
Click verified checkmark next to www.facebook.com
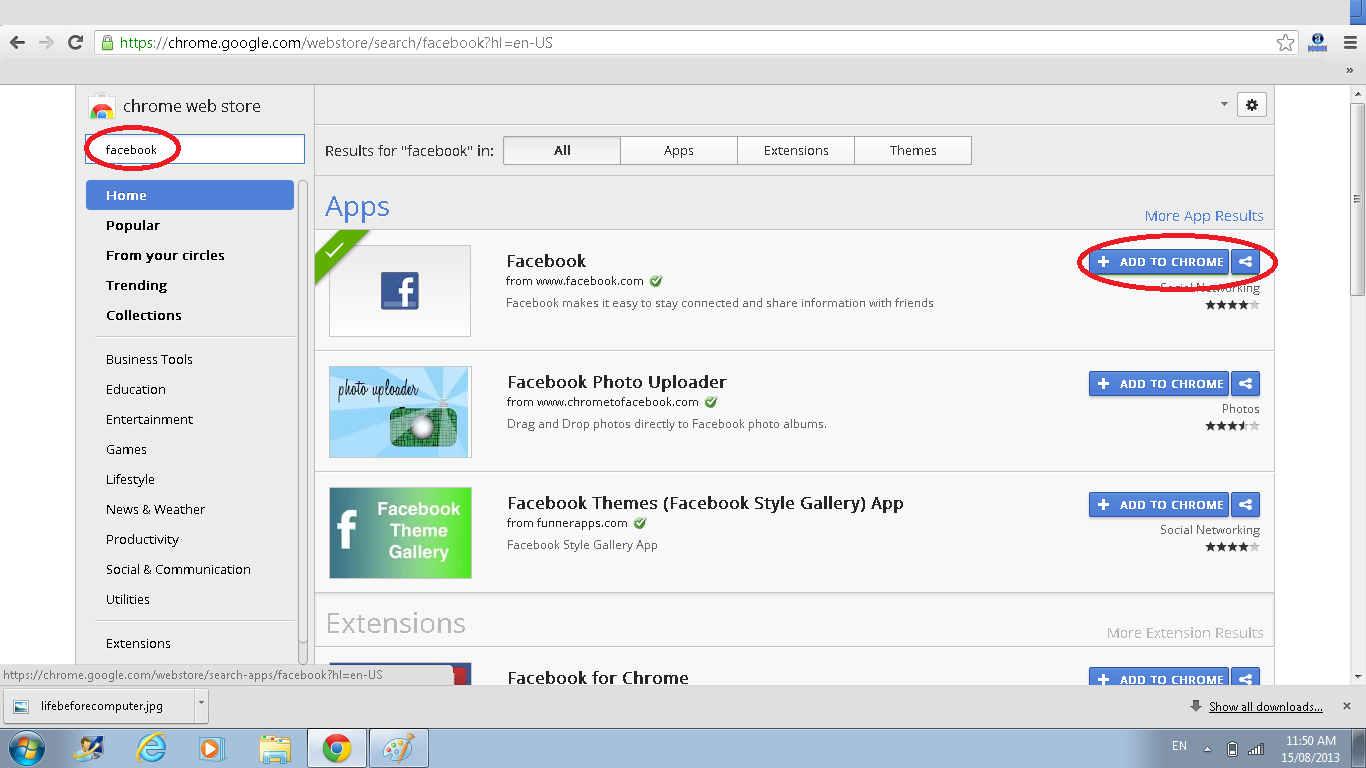(x=656, y=281)
